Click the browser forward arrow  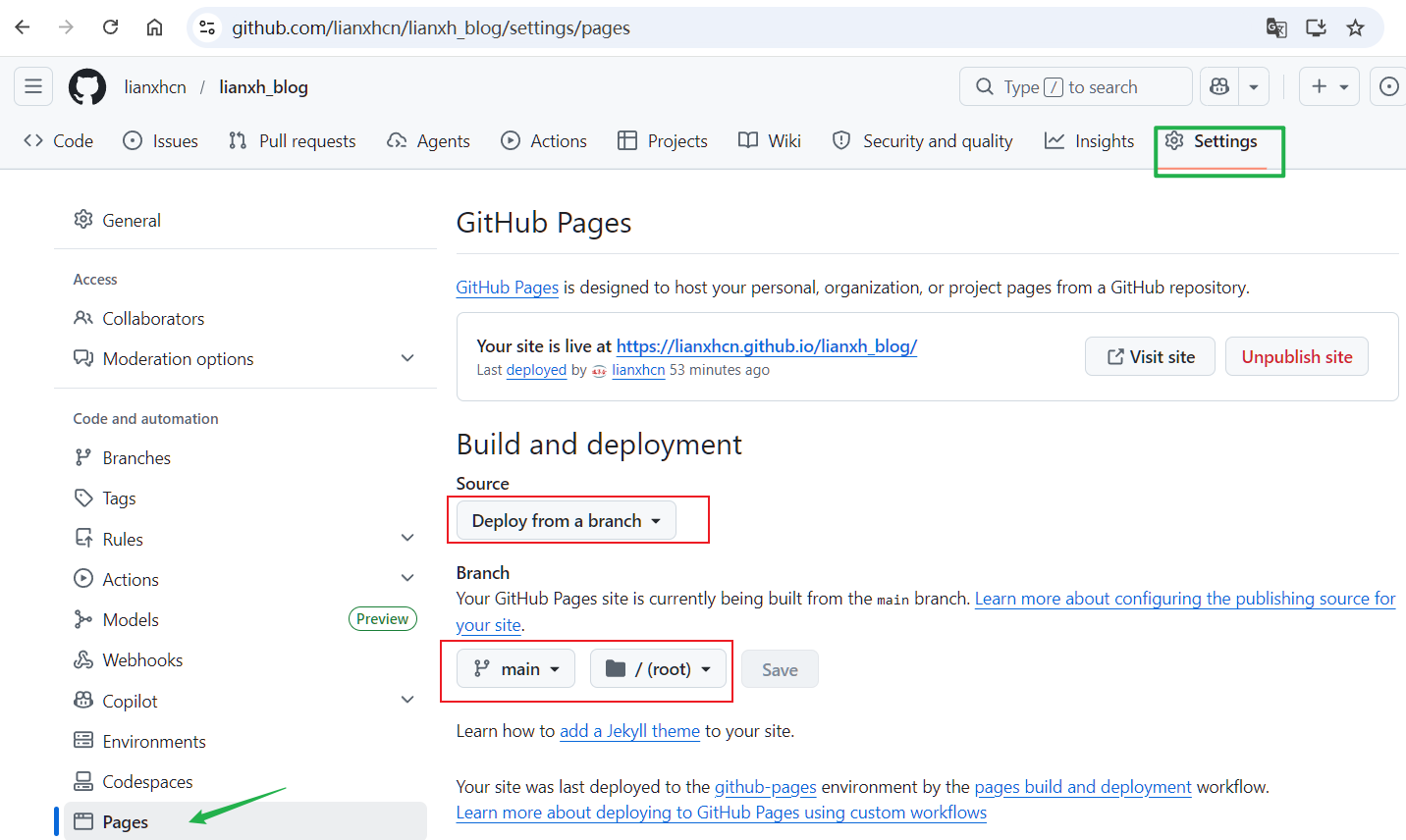tap(66, 27)
